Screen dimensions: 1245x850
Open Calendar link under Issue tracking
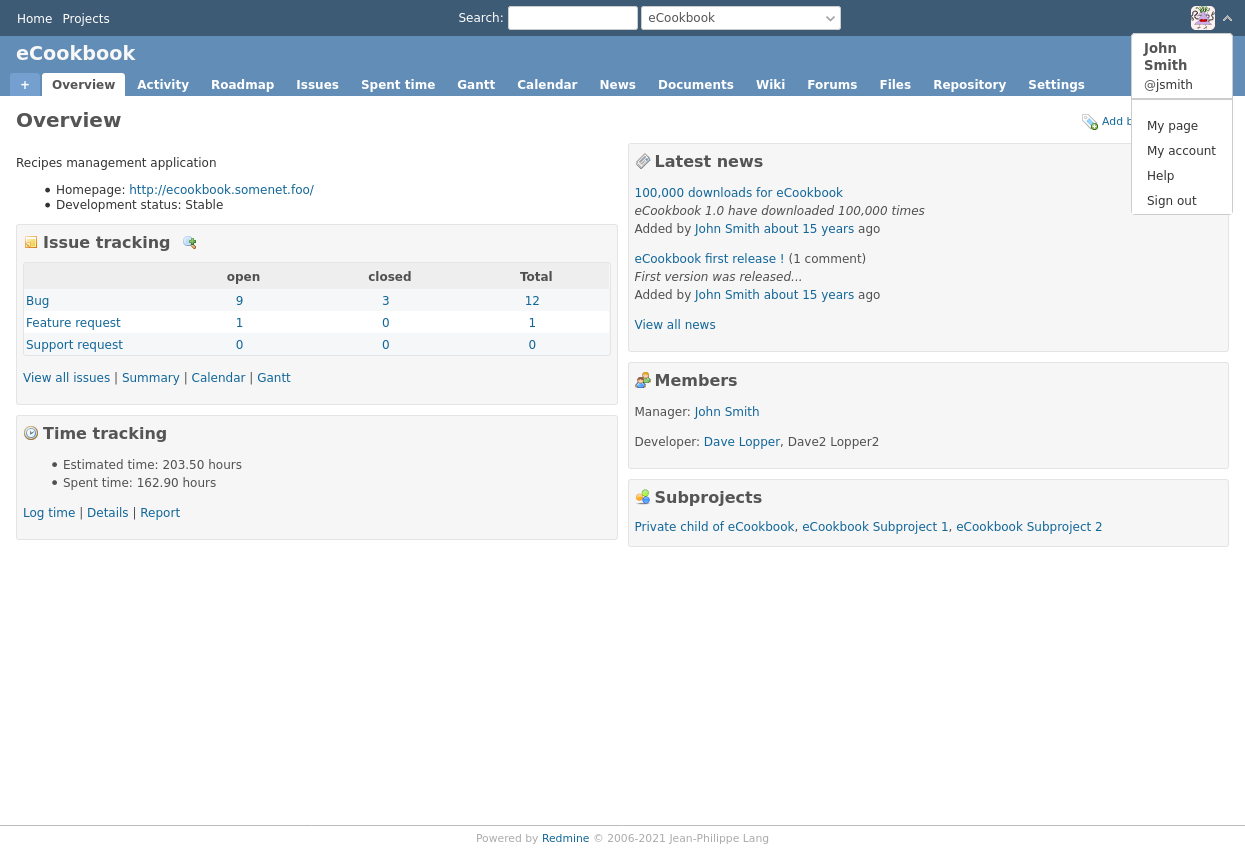tap(218, 378)
